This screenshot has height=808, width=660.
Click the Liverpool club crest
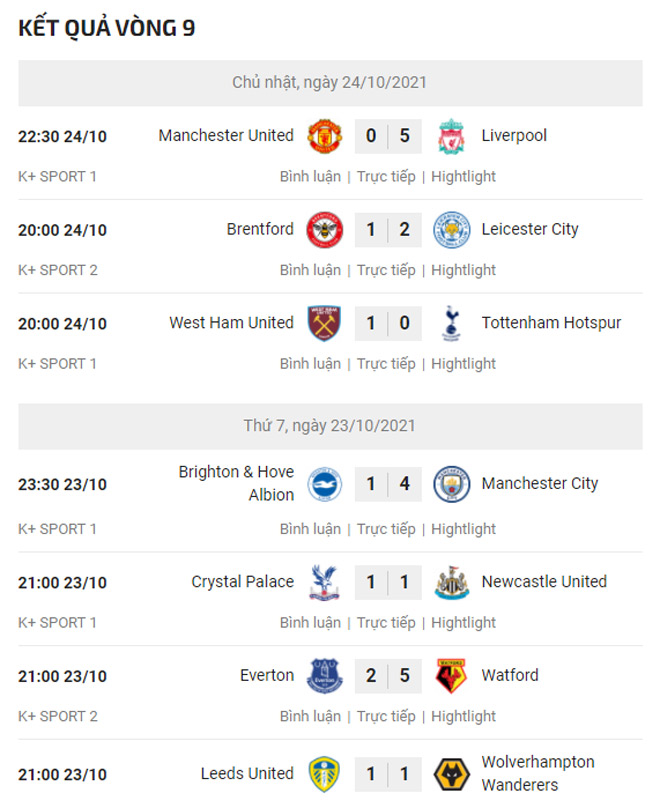click(x=451, y=136)
